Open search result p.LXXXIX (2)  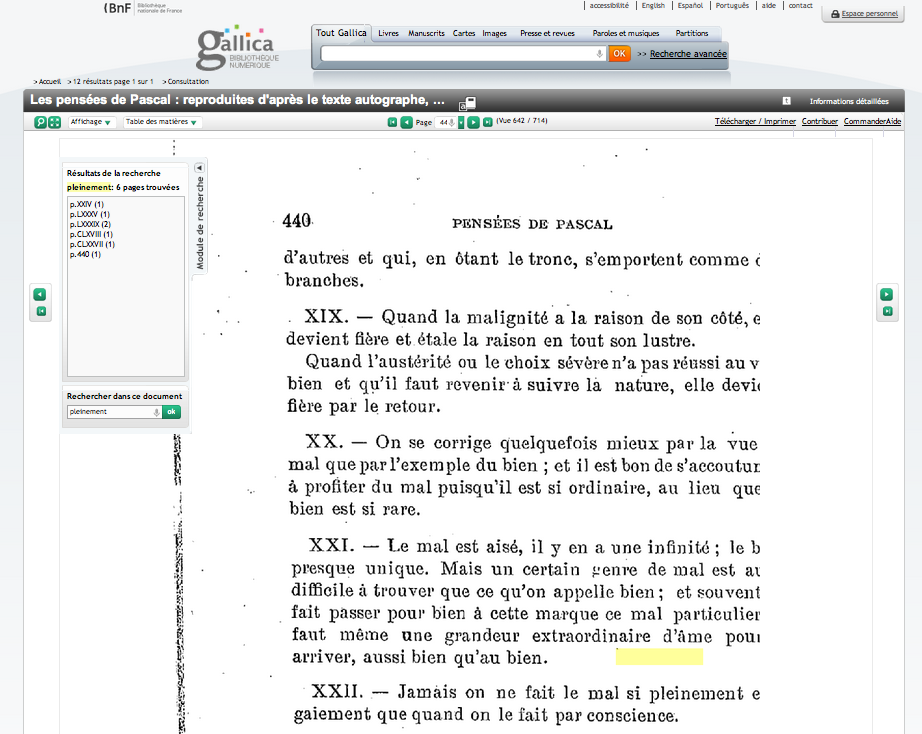(x=90, y=224)
